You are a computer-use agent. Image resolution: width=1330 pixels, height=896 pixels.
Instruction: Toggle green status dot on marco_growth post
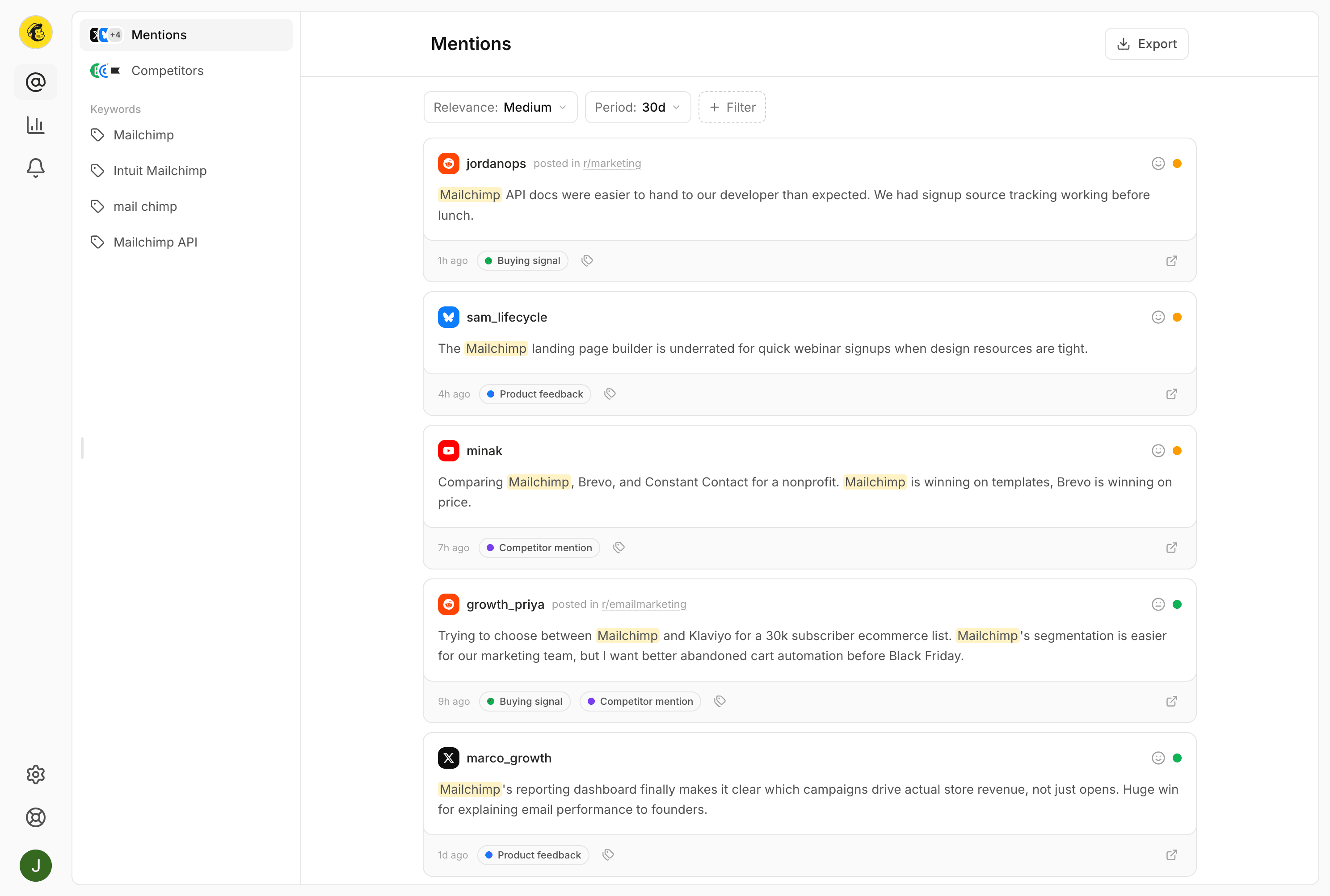coord(1177,758)
